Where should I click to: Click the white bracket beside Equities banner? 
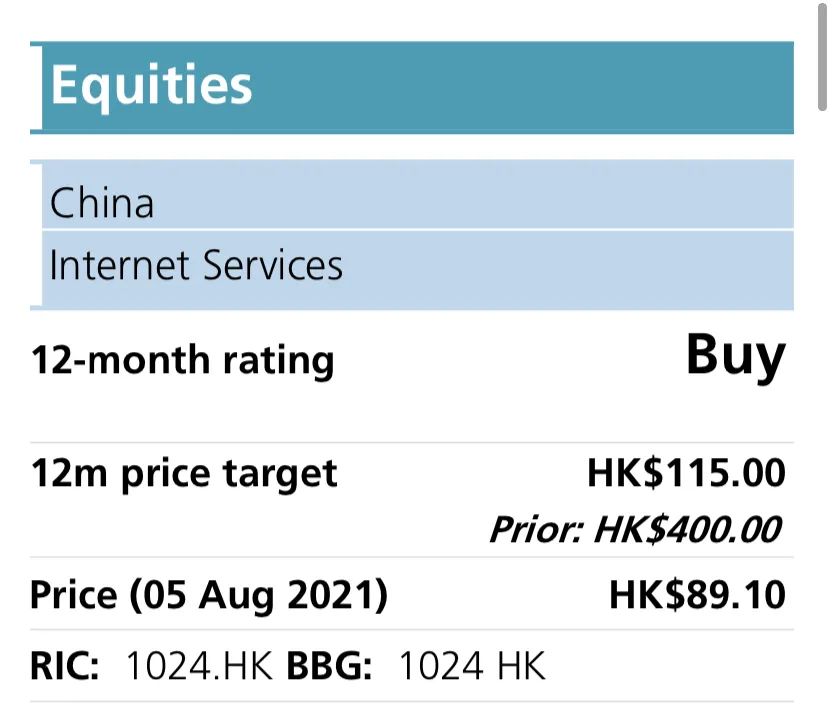(36, 88)
